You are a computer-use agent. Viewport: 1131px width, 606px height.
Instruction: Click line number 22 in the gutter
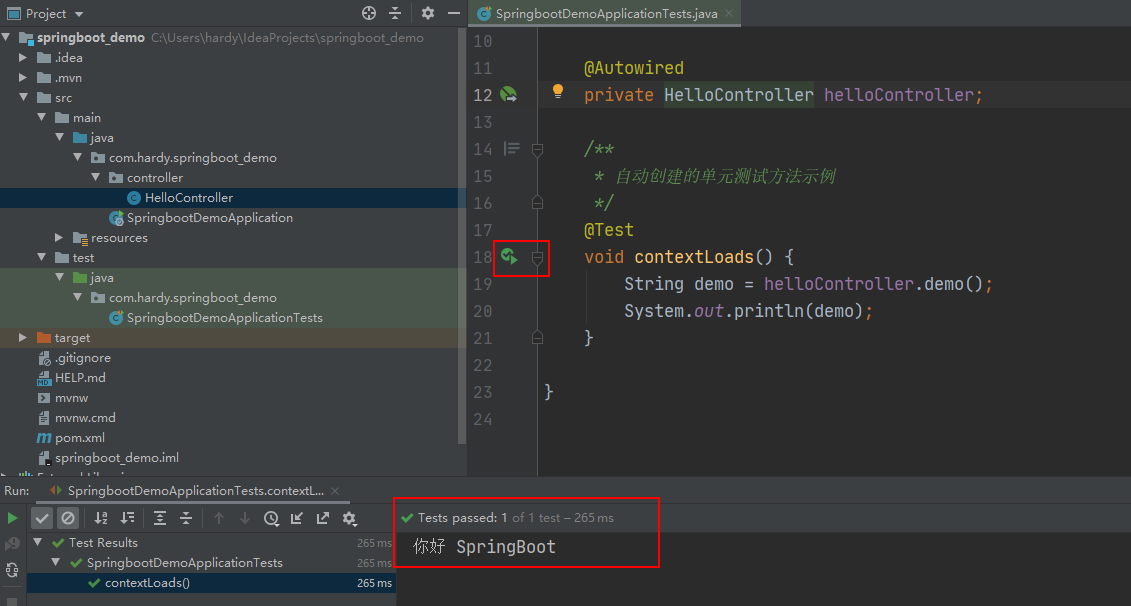(483, 365)
